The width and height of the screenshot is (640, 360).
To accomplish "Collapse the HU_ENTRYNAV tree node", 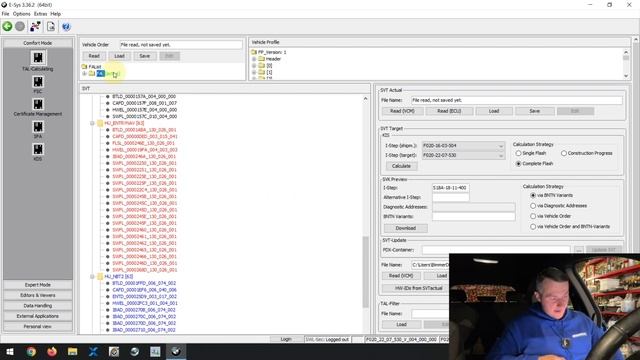I will (x=92, y=123).
